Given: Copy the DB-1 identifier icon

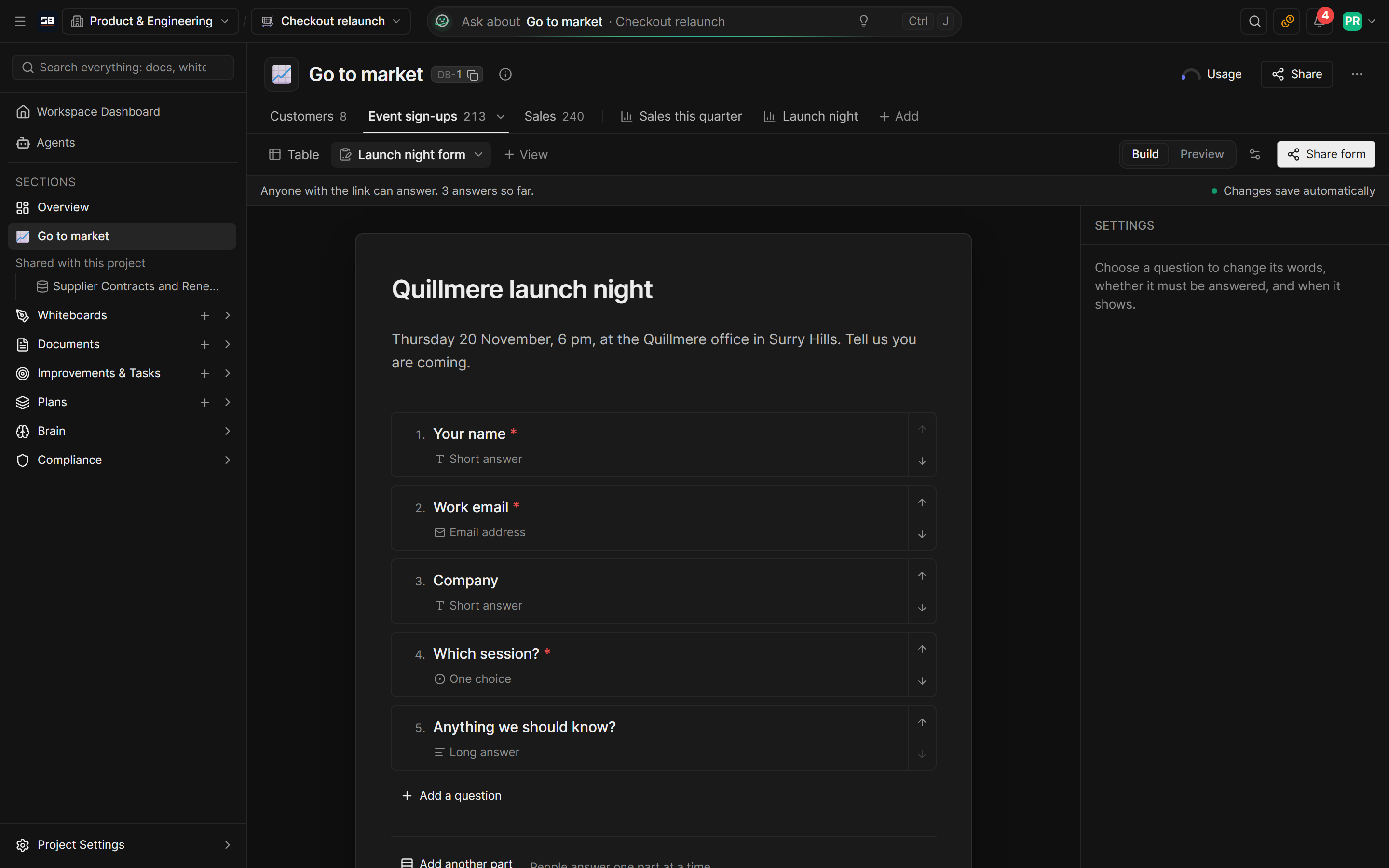Looking at the screenshot, I should pyautogui.click(x=472, y=75).
